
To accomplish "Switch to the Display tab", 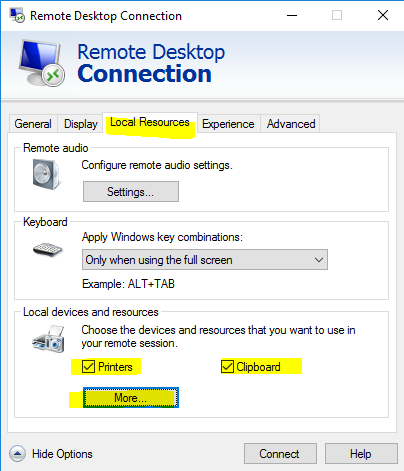I will point(81,124).
